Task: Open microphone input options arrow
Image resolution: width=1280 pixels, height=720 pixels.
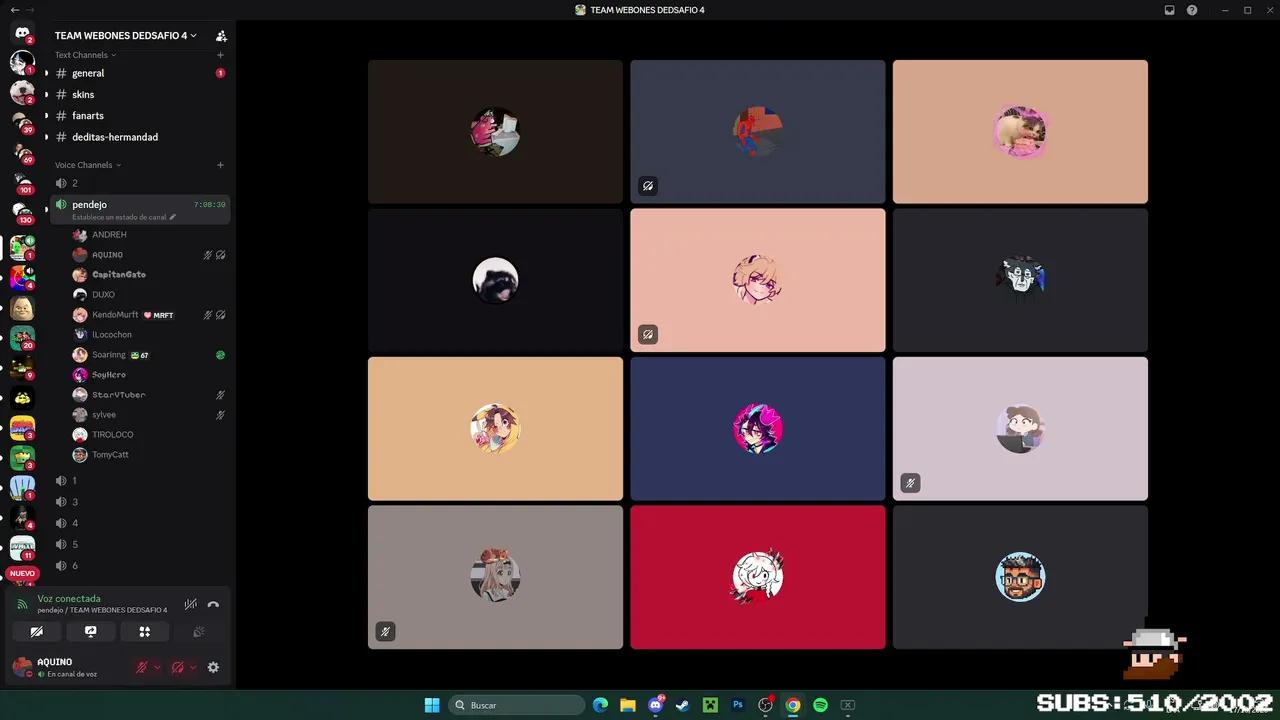Action: click(157, 667)
